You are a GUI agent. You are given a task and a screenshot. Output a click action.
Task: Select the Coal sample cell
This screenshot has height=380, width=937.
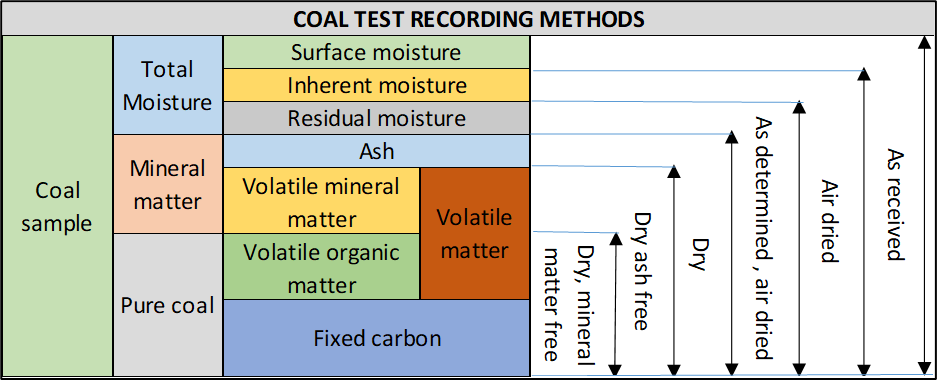(x=57, y=206)
